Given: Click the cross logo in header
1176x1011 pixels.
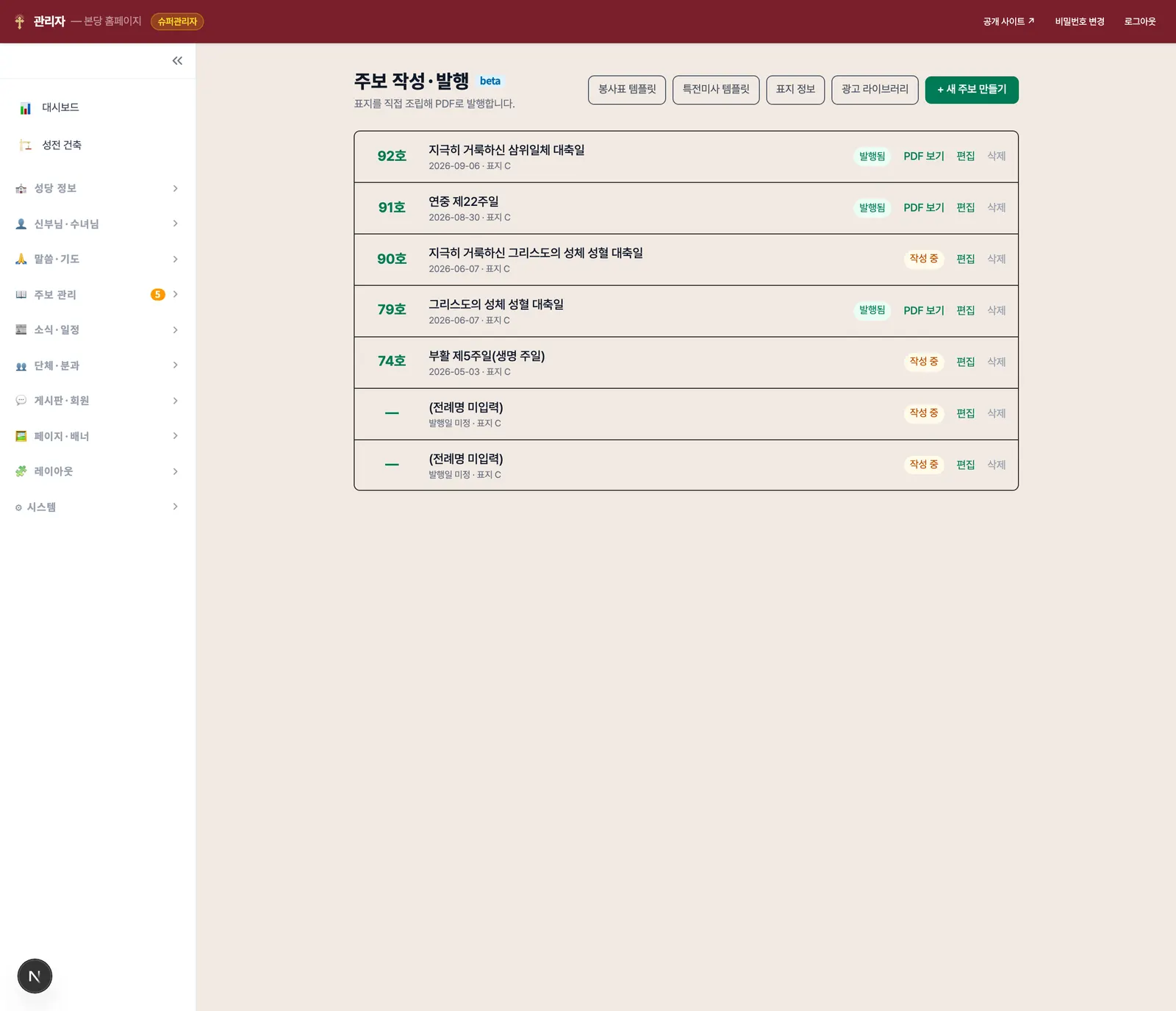Looking at the screenshot, I should [20, 21].
